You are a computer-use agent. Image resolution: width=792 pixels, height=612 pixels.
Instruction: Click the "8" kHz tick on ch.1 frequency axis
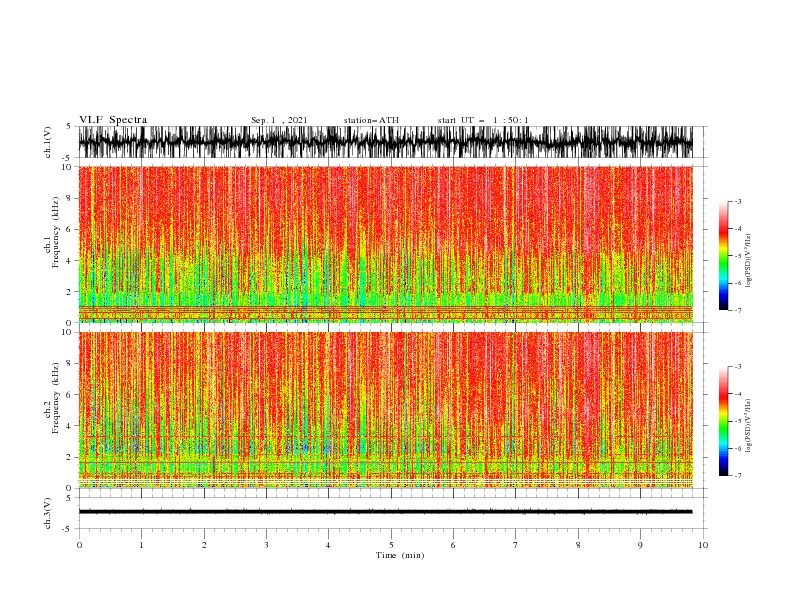coord(69,198)
